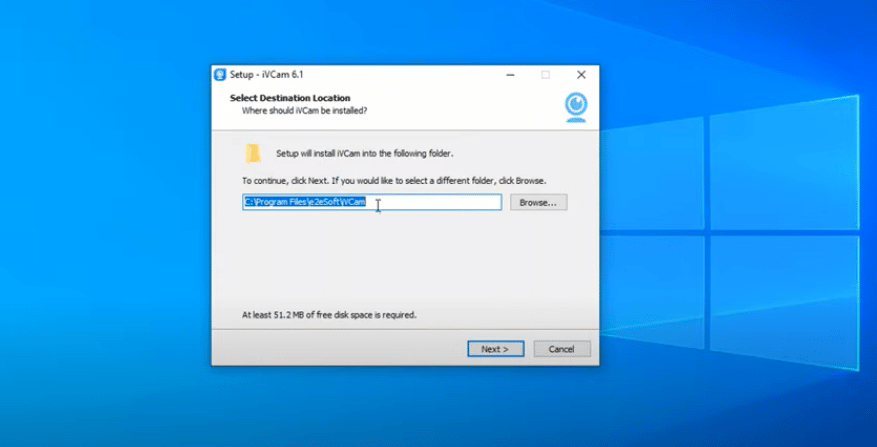The width and height of the screenshot is (877, 447).
Task: Click the destination folder path field
Action: 372,203
